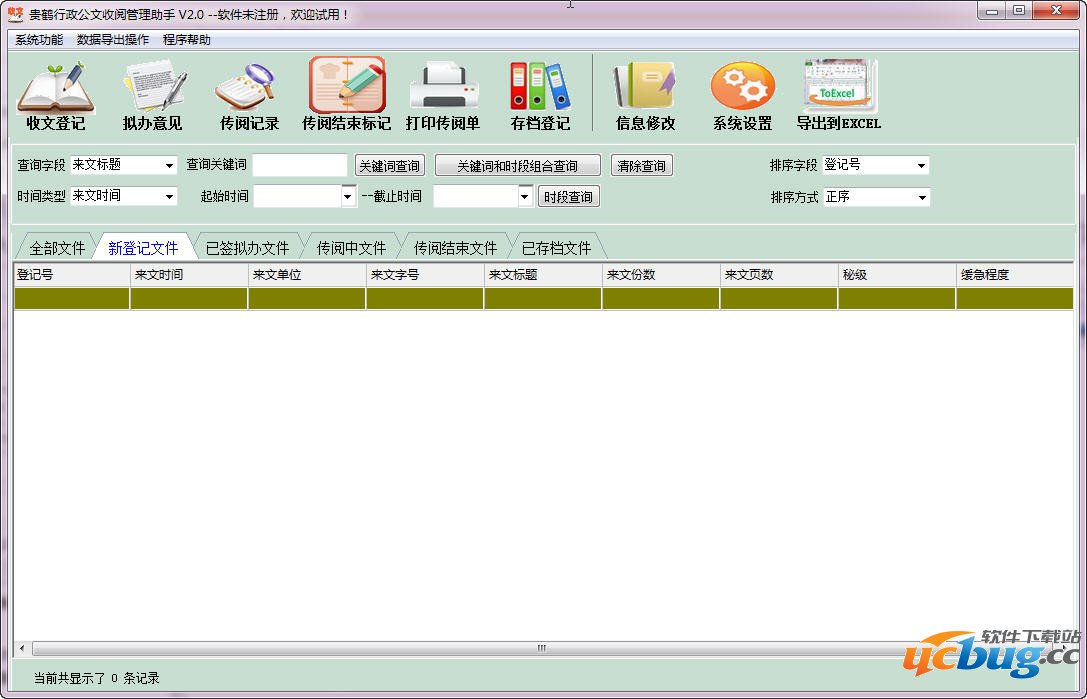
Task: Click the 拟办意见 paper and pen icon
Action: 153,88
